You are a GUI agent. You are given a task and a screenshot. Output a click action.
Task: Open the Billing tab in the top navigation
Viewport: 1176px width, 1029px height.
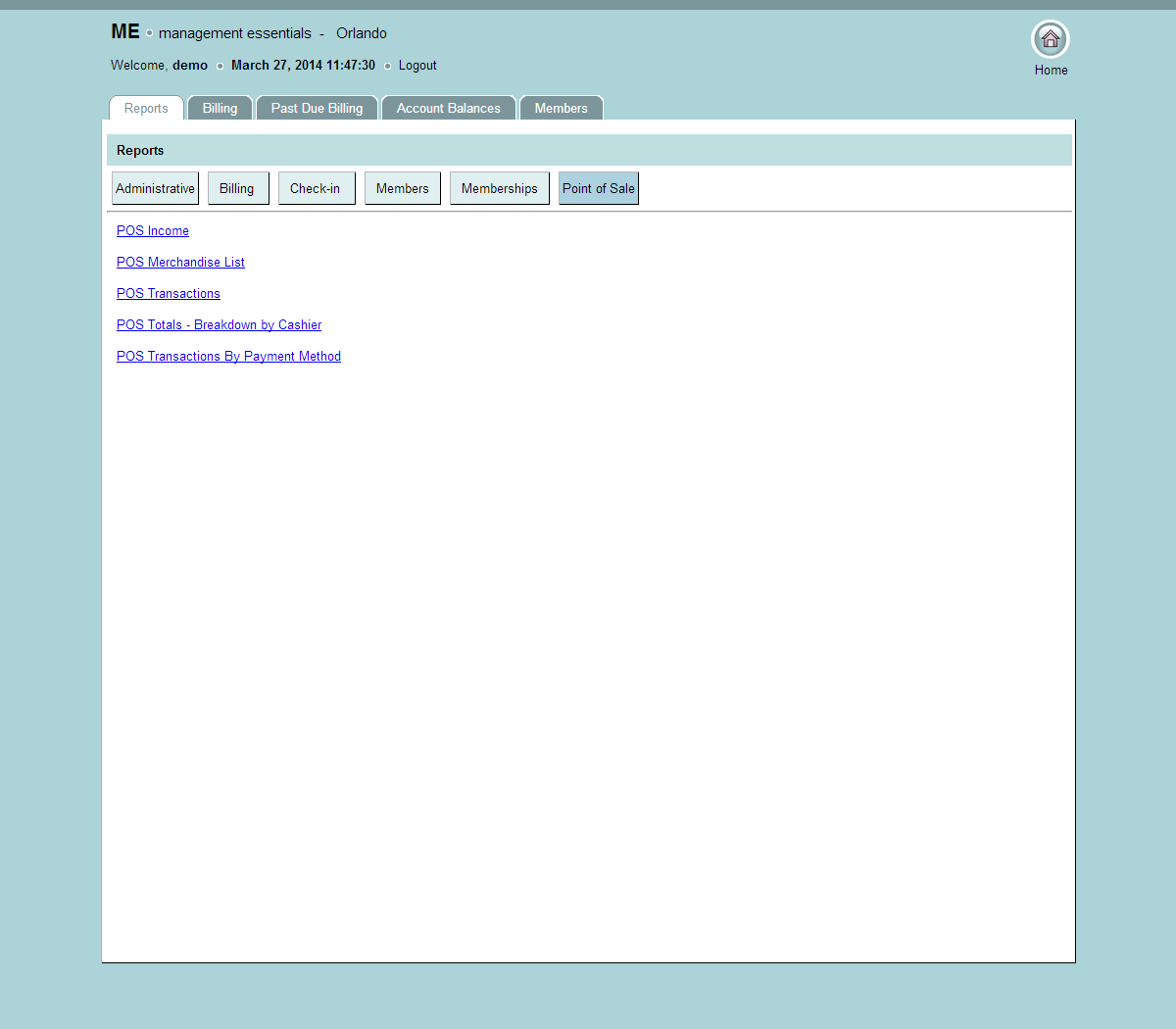tap(220, 109)
